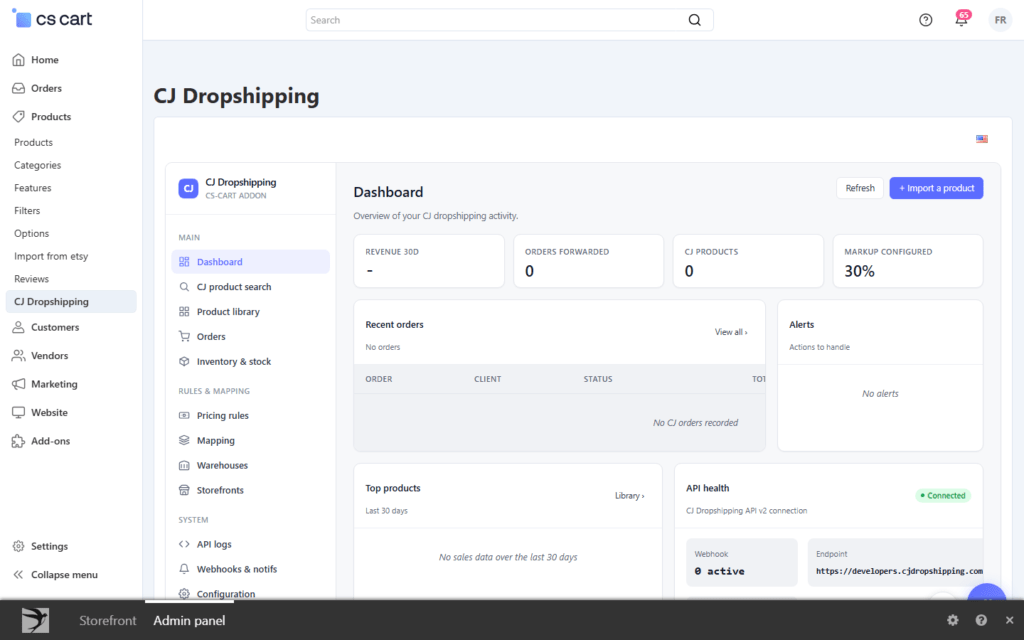Click the '0 active' webhook value
The height and width of the screenshot is (640, 1024).
pyautogui.click(x=719, y=571)
